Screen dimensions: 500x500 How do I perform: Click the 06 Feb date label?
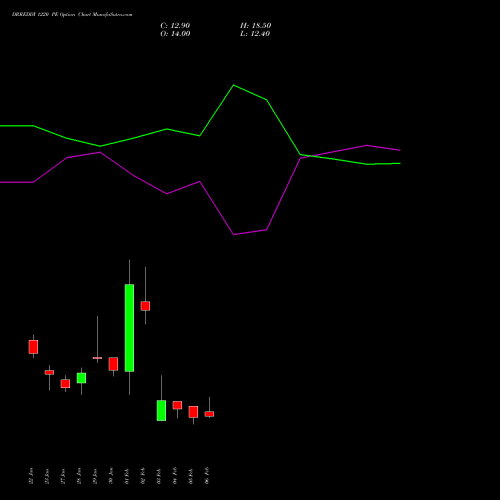click(x=207, y=475)
